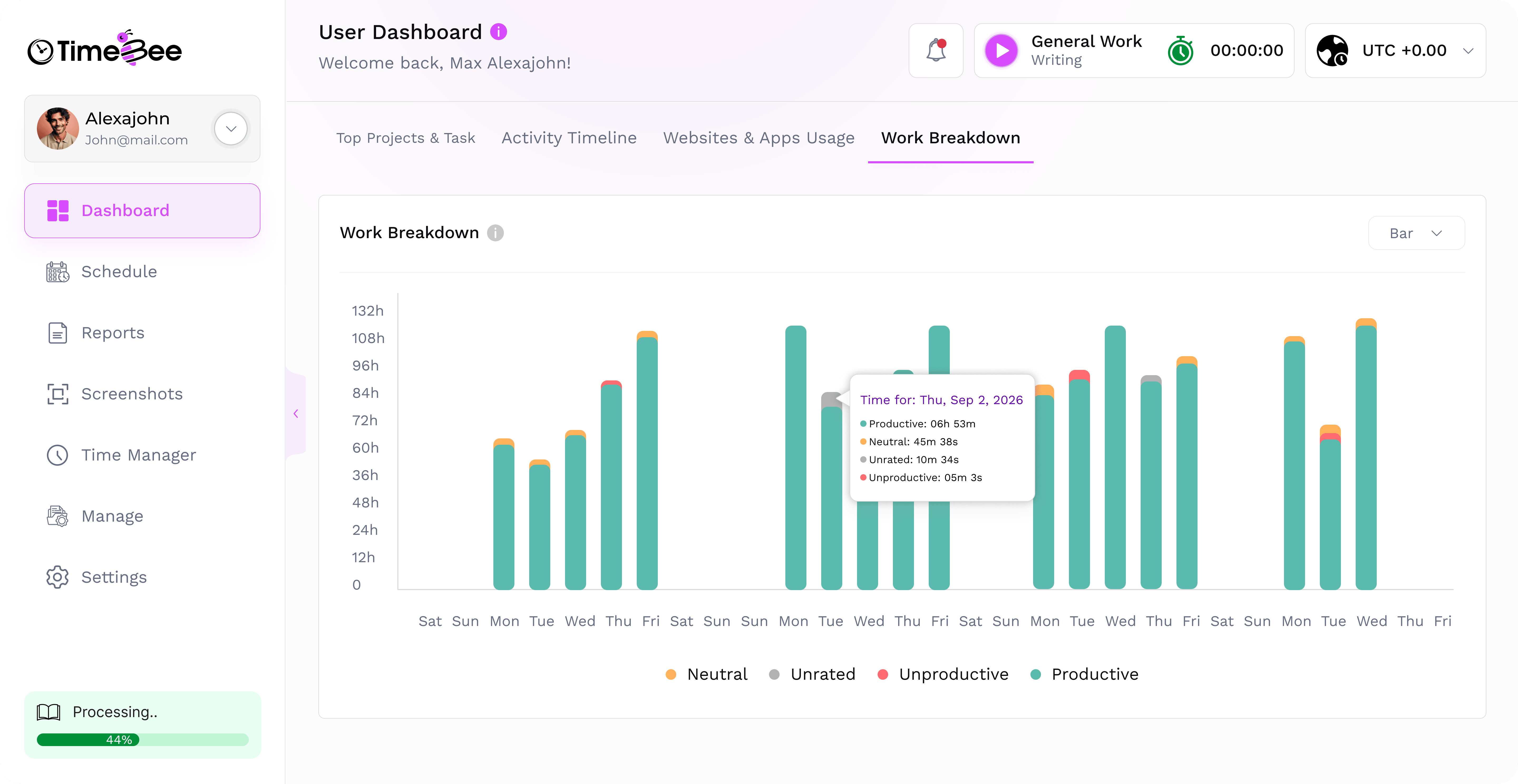This screenshot has width=1518, height=784.
Task: Open Manage in the sidebar
Action: click(142, 517)
